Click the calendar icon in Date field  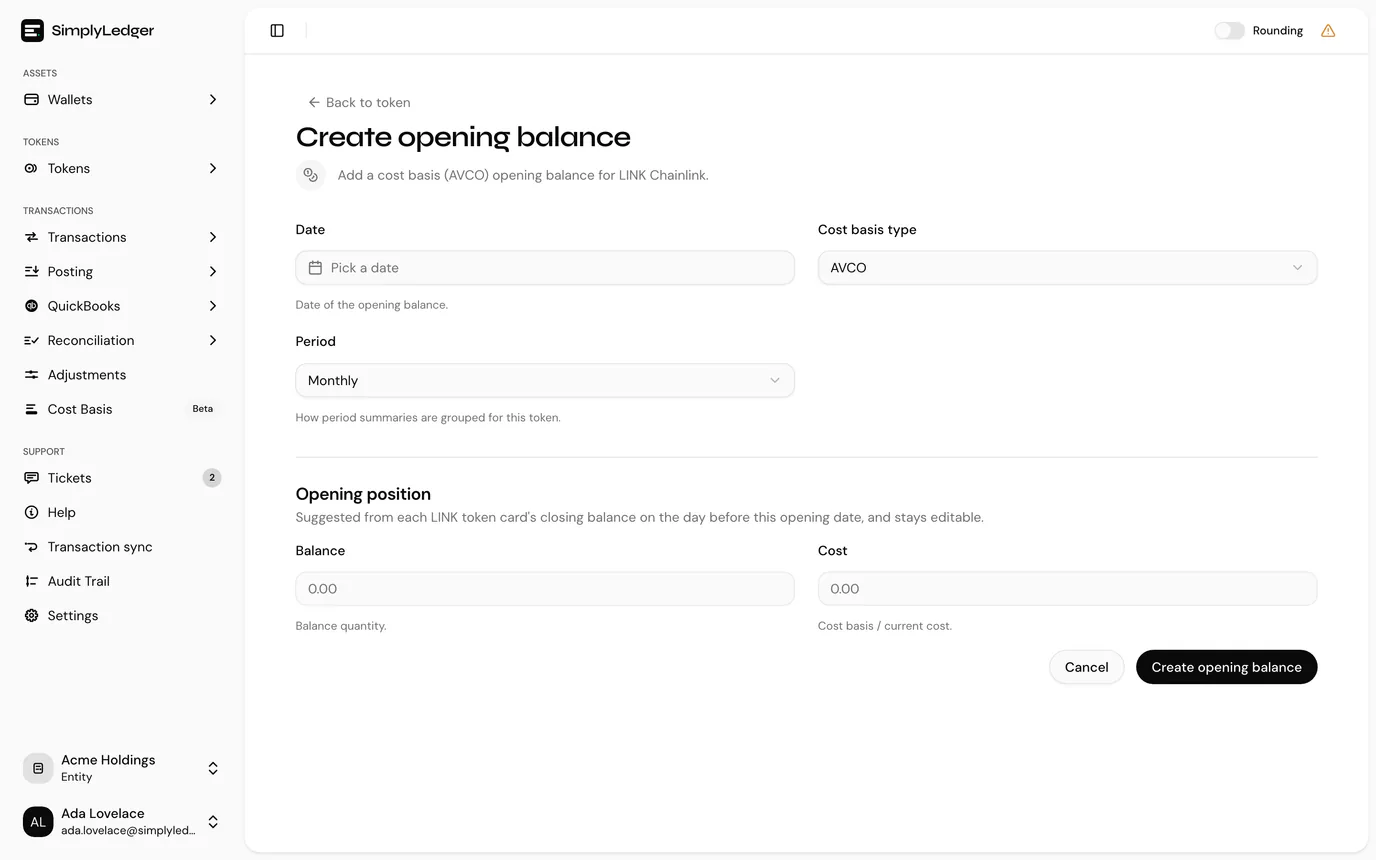click(x=315, y=268)
